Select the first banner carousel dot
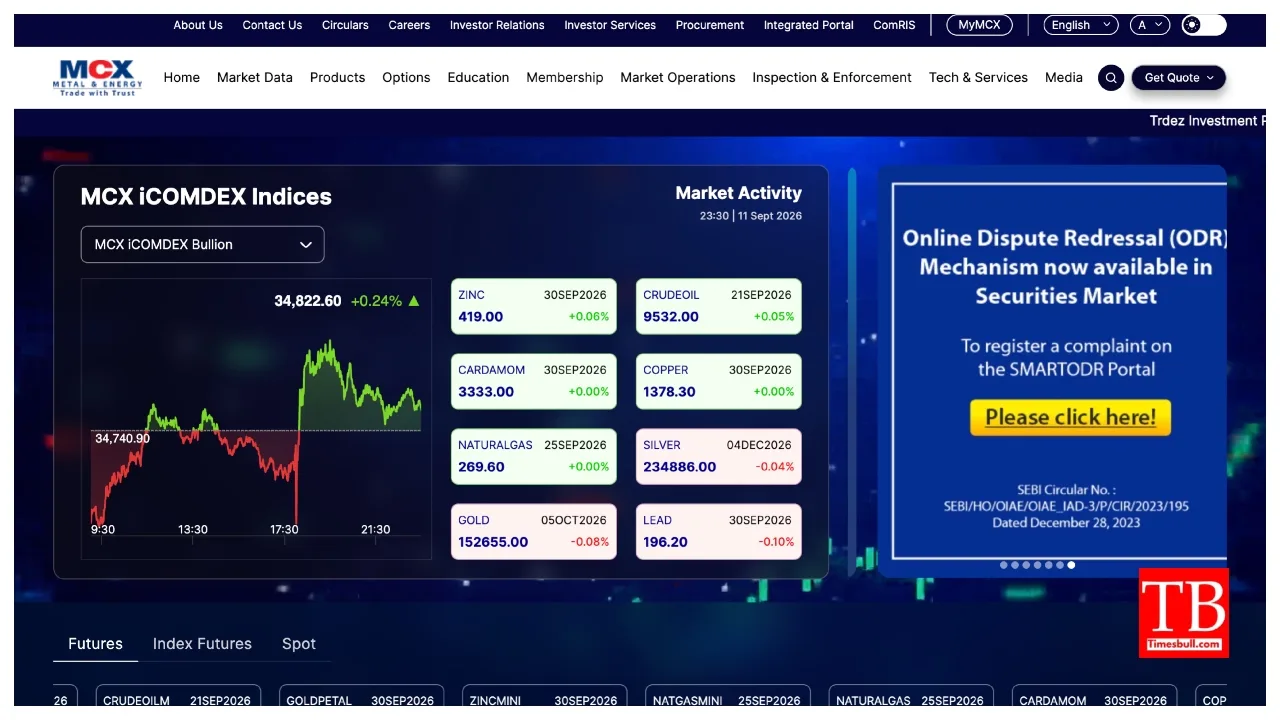Screen dimensions: 1280x720 [x=1004, y=565]
